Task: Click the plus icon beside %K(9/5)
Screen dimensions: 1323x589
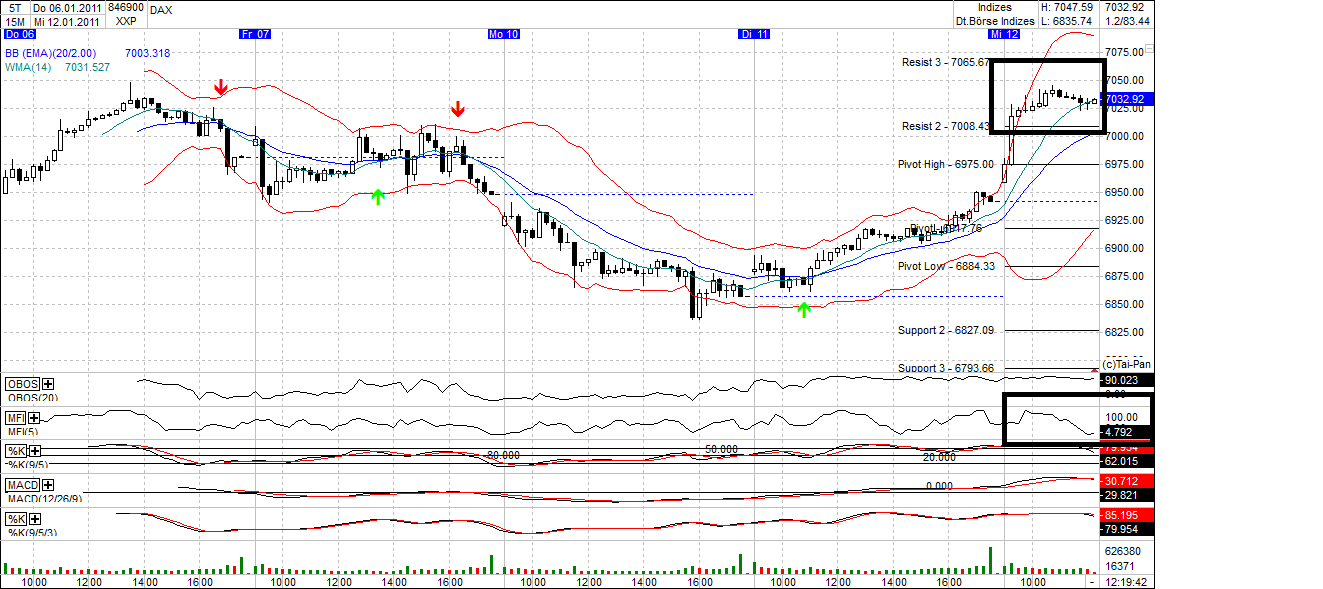Action: pyautogui.click(x=35, y=452)
